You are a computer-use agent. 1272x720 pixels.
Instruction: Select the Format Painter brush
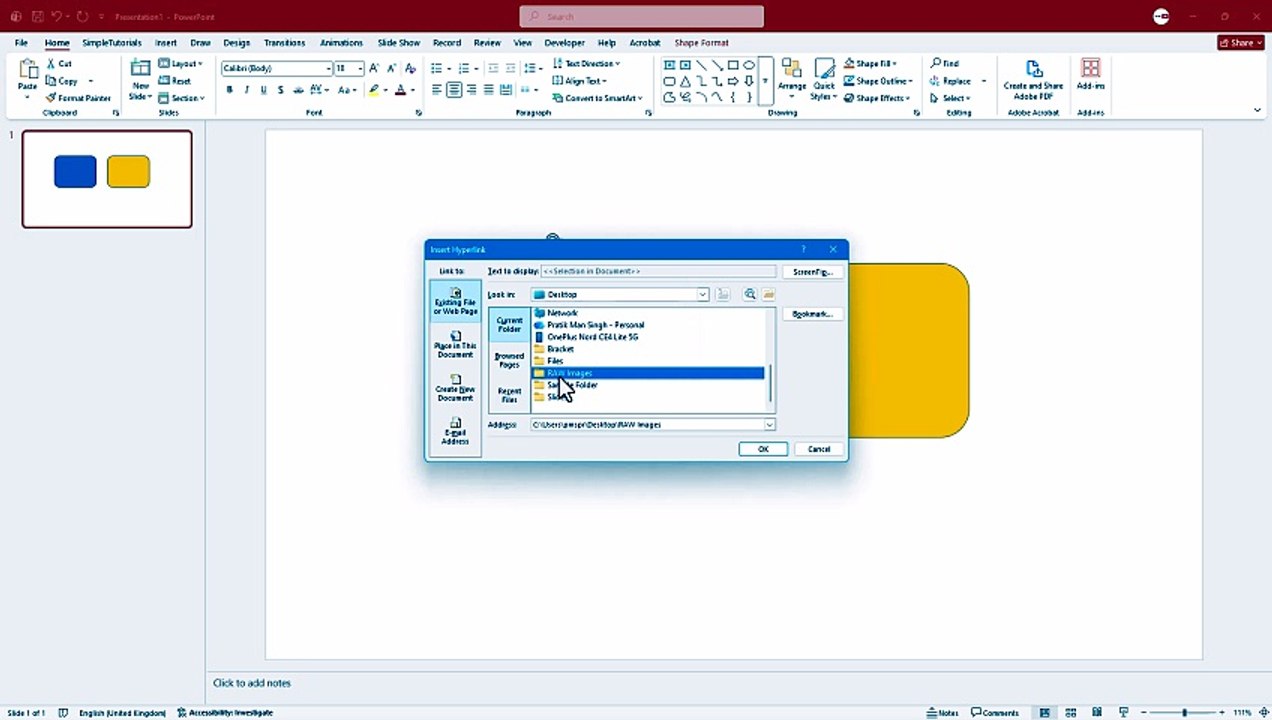[x=51, y=98]
